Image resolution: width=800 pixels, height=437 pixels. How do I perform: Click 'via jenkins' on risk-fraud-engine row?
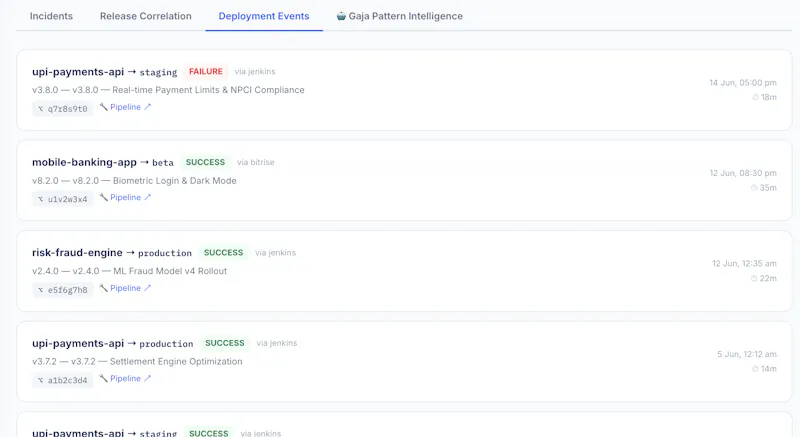coord(276,252)
